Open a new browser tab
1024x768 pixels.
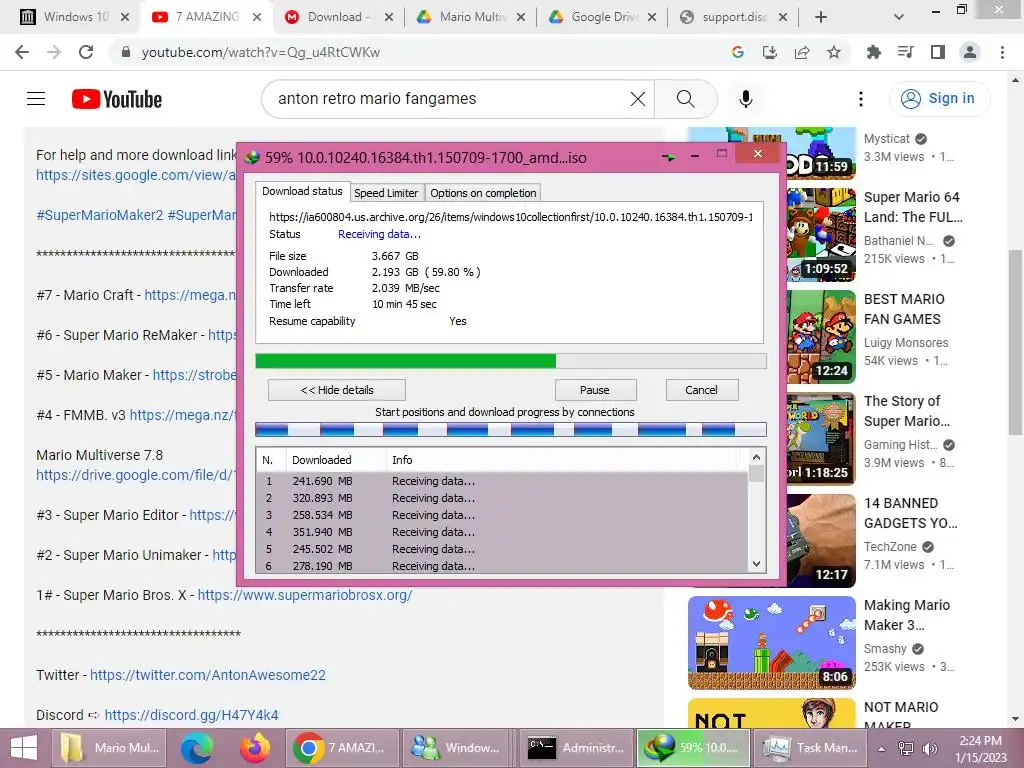click(x=821, y=17)
